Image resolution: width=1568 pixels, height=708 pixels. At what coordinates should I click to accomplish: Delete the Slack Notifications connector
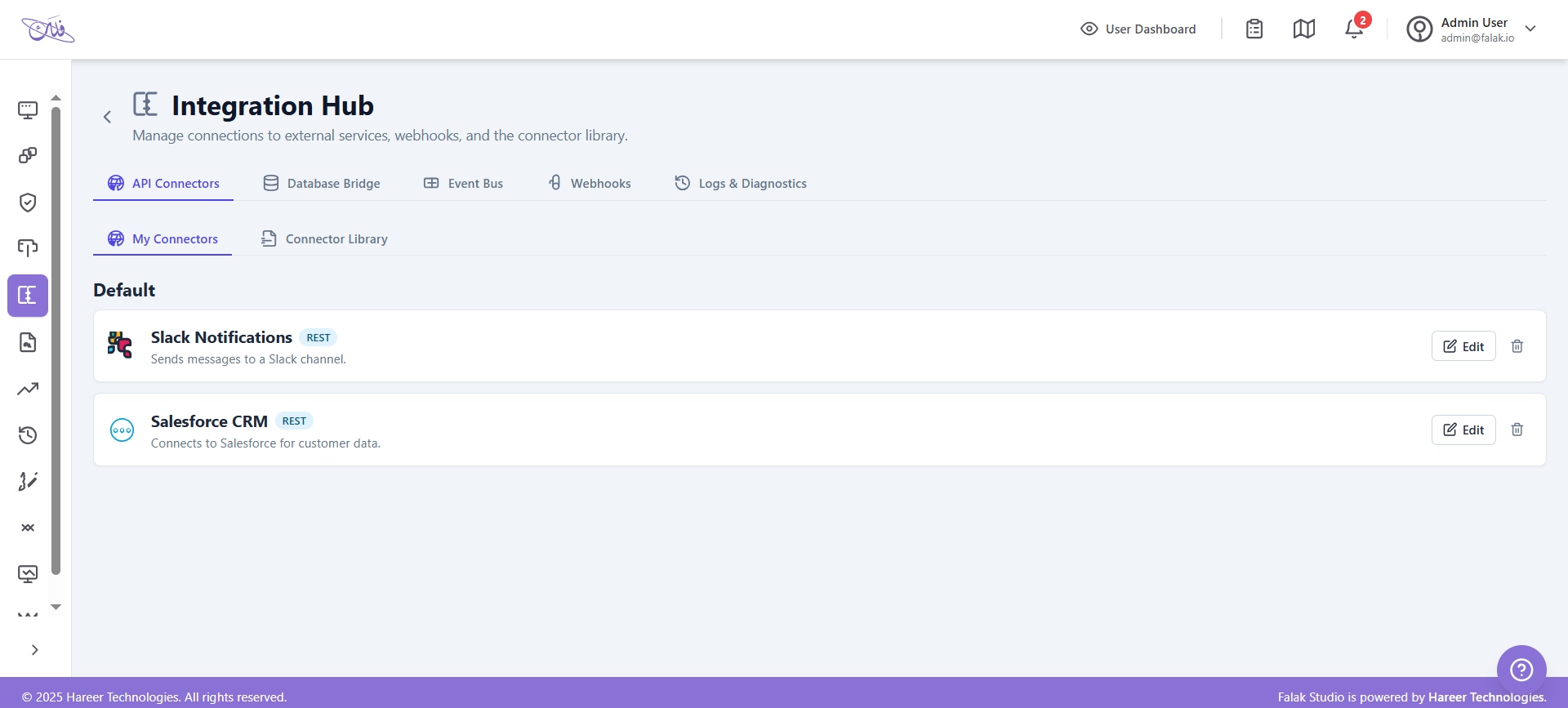(1517, 346)
